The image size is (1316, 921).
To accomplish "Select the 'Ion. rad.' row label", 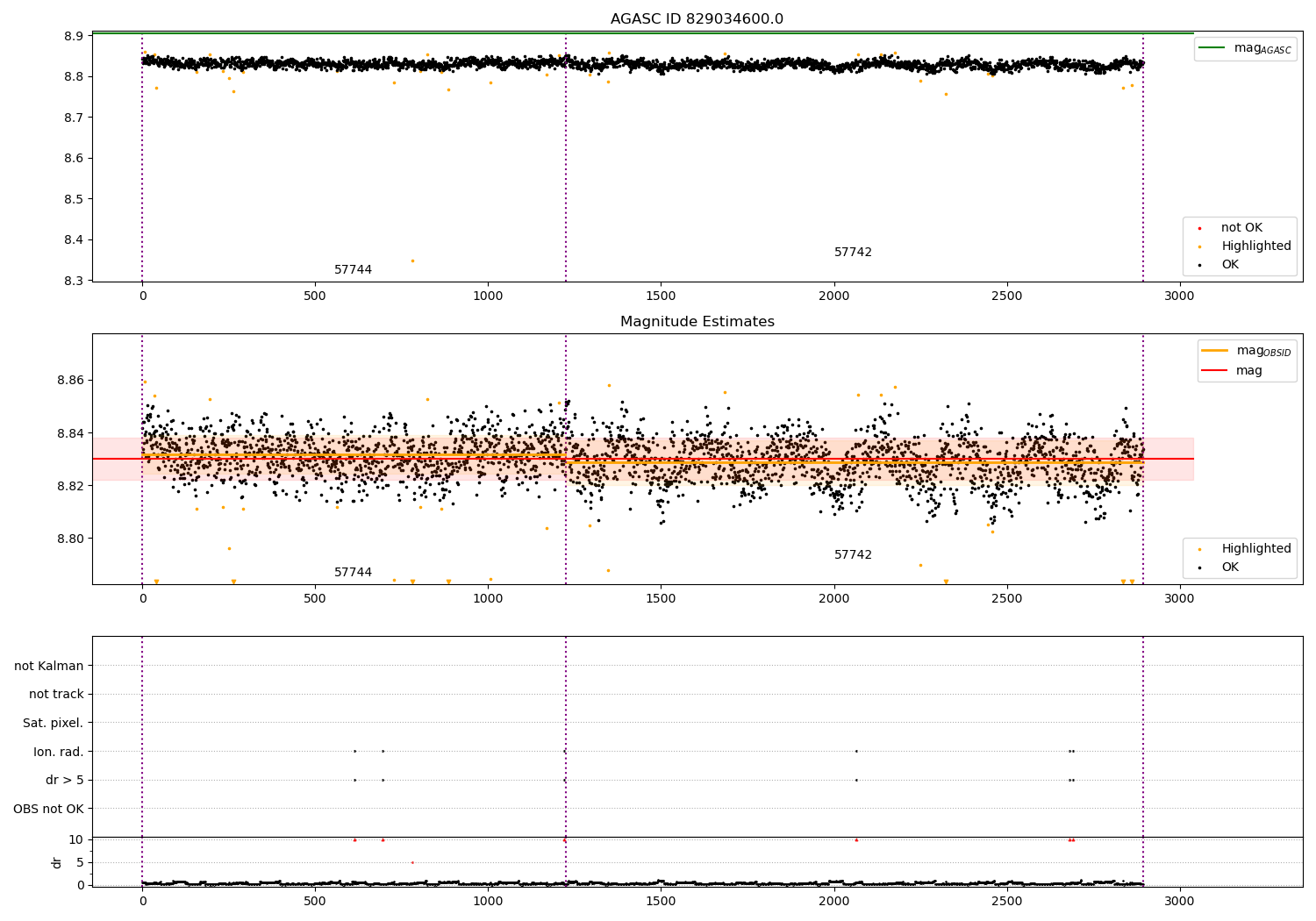I will [59, 752].
